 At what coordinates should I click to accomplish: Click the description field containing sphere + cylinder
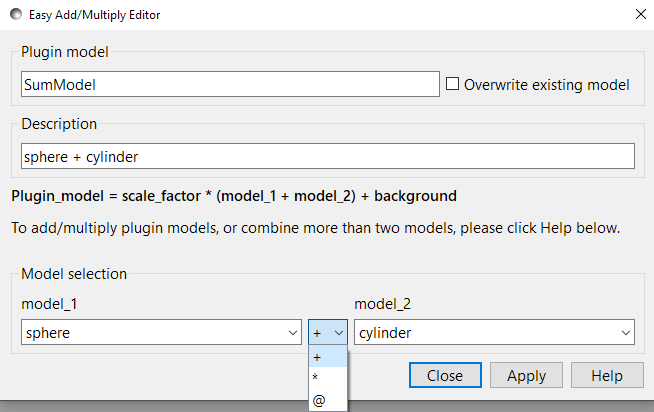(327, 156)
